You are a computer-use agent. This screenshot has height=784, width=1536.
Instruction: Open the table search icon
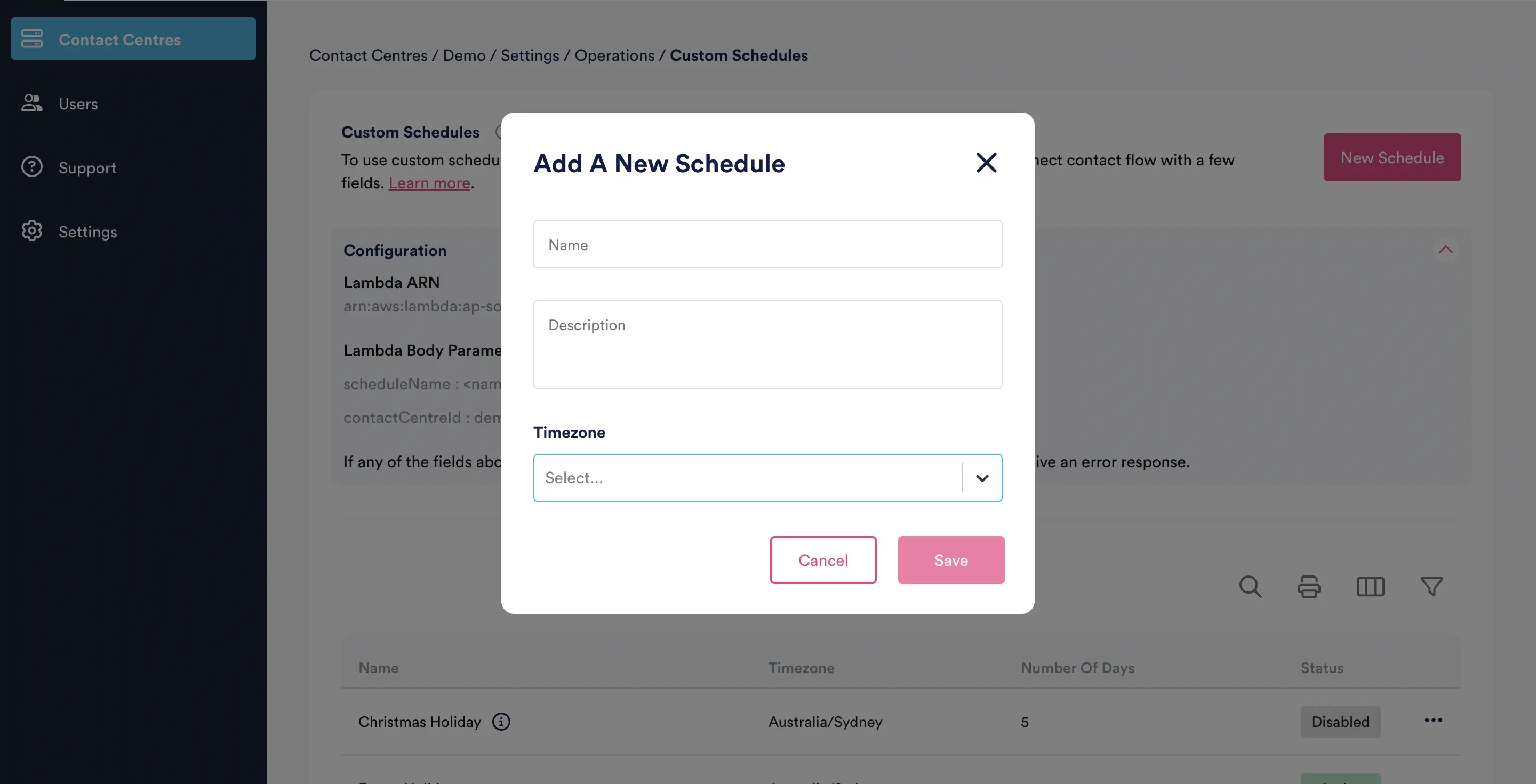point(1250,587)
